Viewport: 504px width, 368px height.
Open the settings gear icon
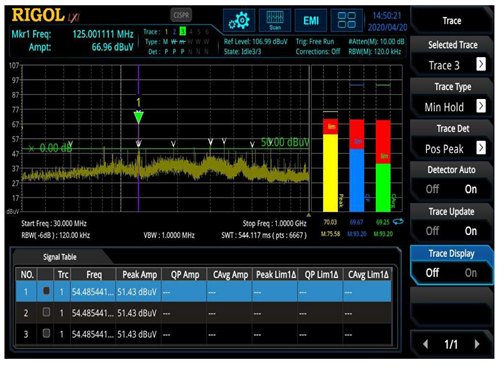239,21
